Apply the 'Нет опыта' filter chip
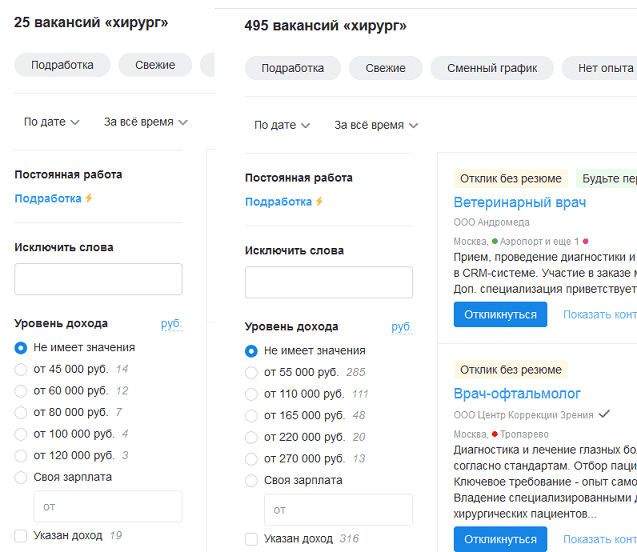 pyautogui.click(x=605, y=68)
